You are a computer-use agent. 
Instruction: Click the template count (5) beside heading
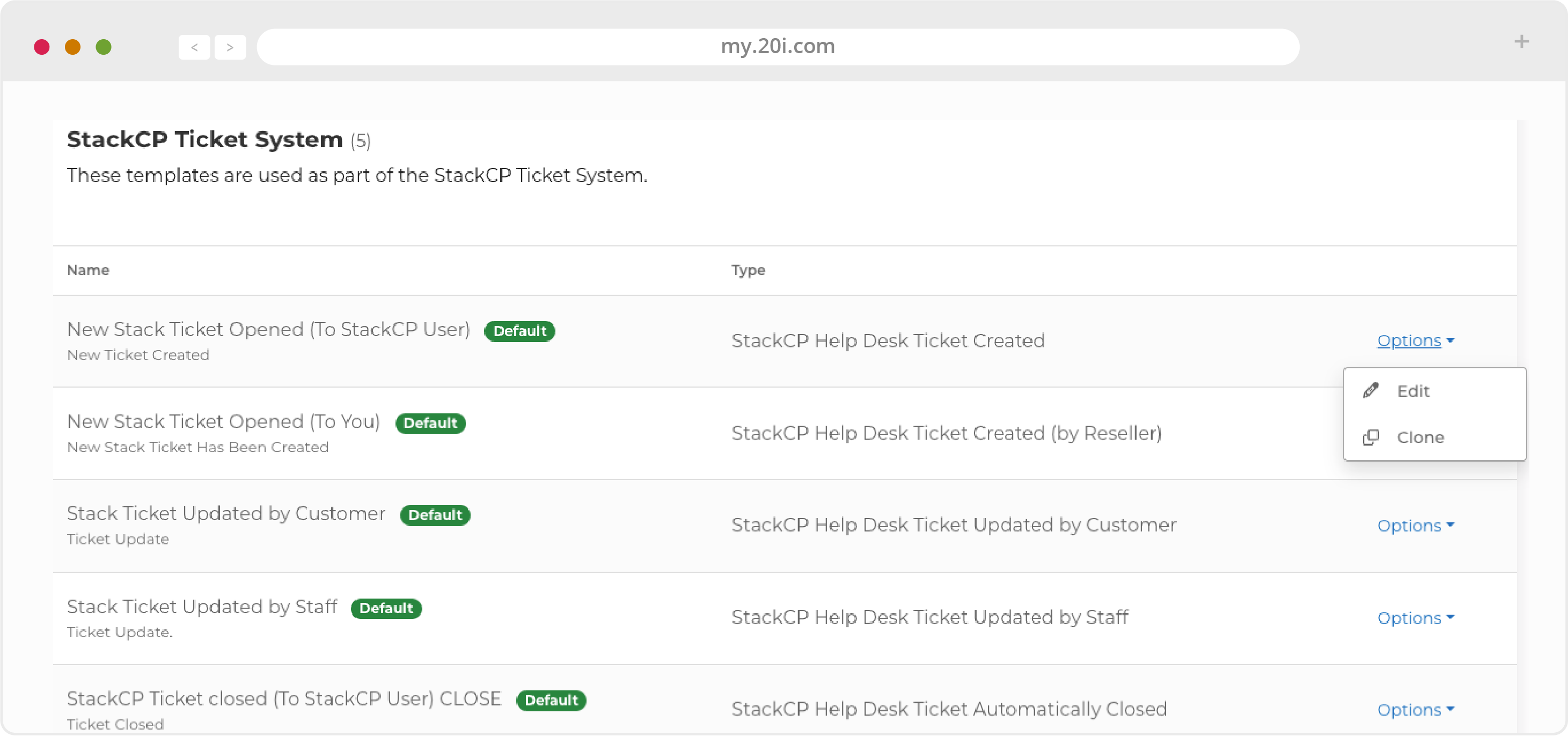coord(361,141)
